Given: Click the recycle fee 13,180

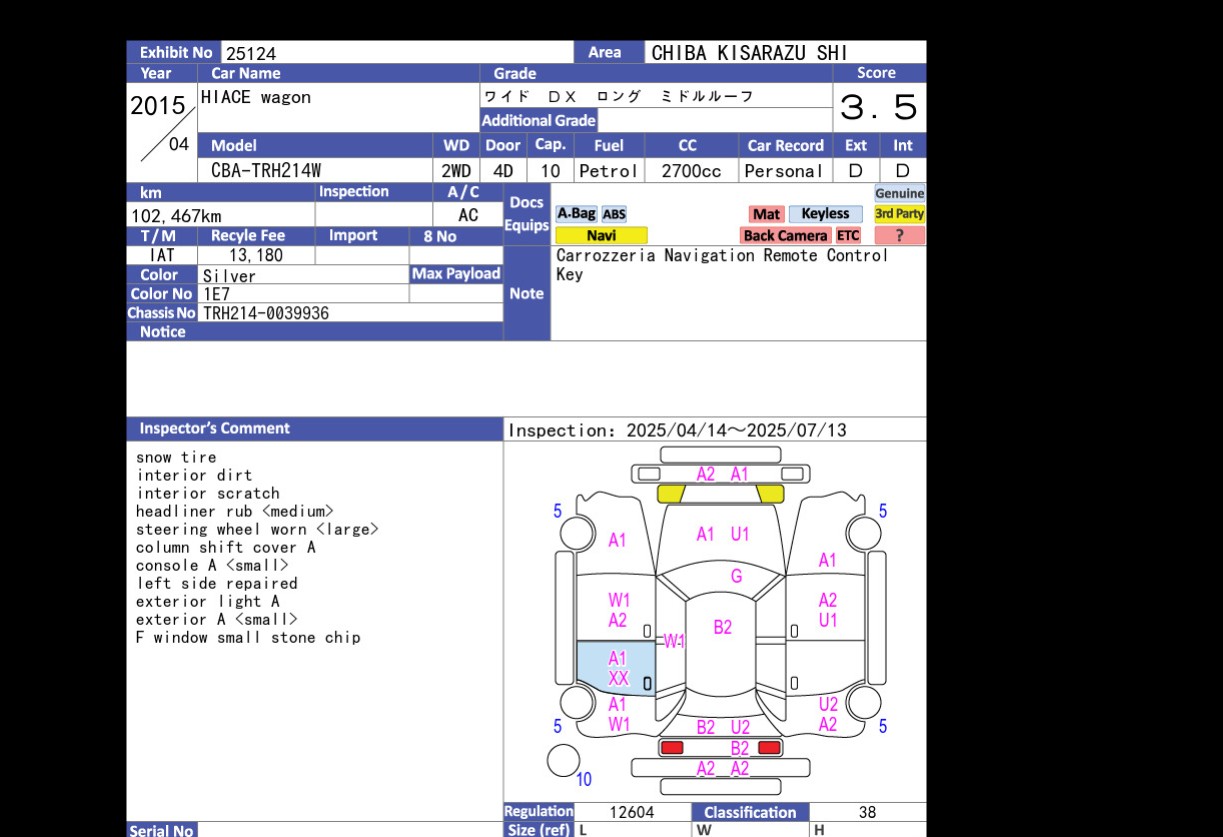Looking at the screenshot, I should pyautogui.click(x=256, y=255).
